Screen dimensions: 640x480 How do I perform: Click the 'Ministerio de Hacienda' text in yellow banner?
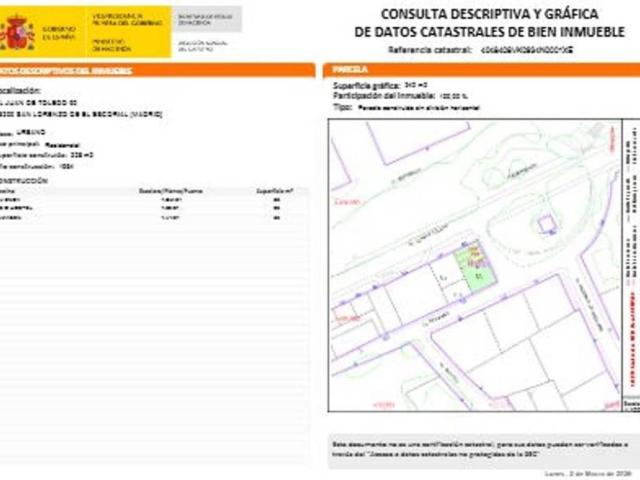(111, 45)
